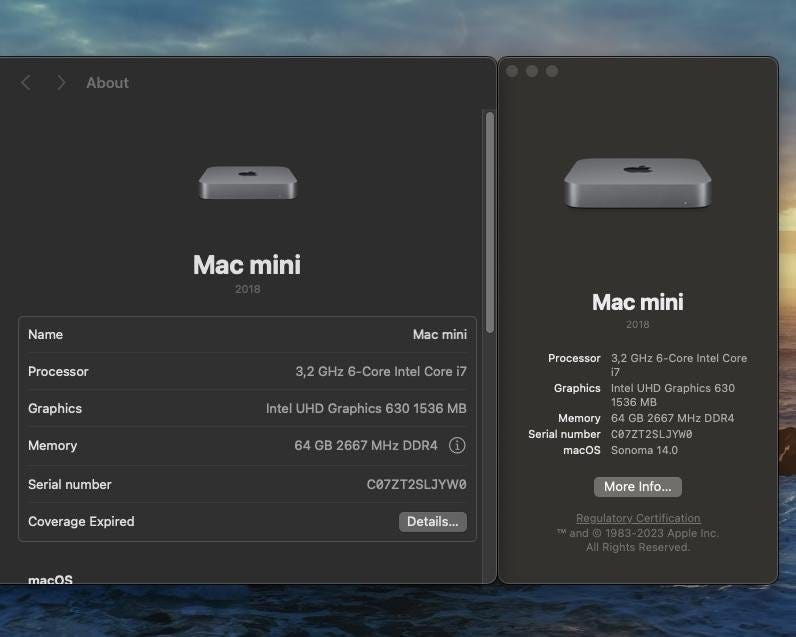This screenshot has width=796, height=637.
Task: Open More Info... in the small window
Action: tap(638, 487)
